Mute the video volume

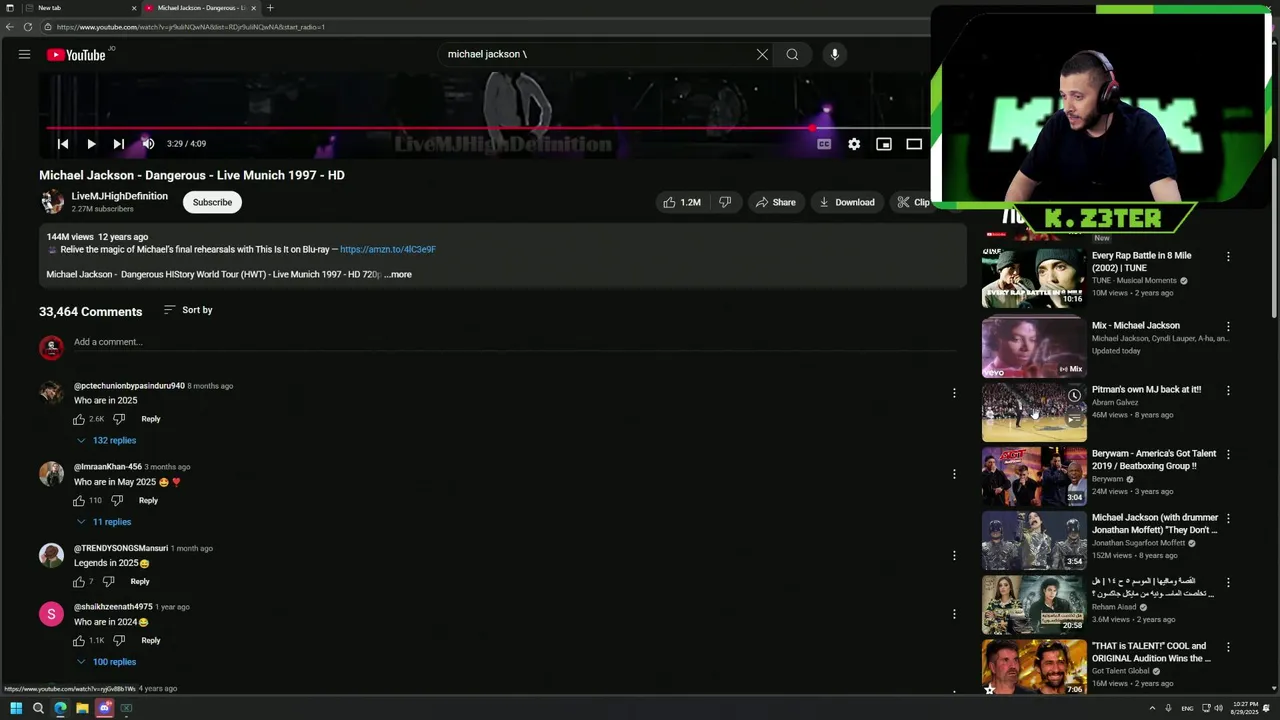[x=148, y=144]
